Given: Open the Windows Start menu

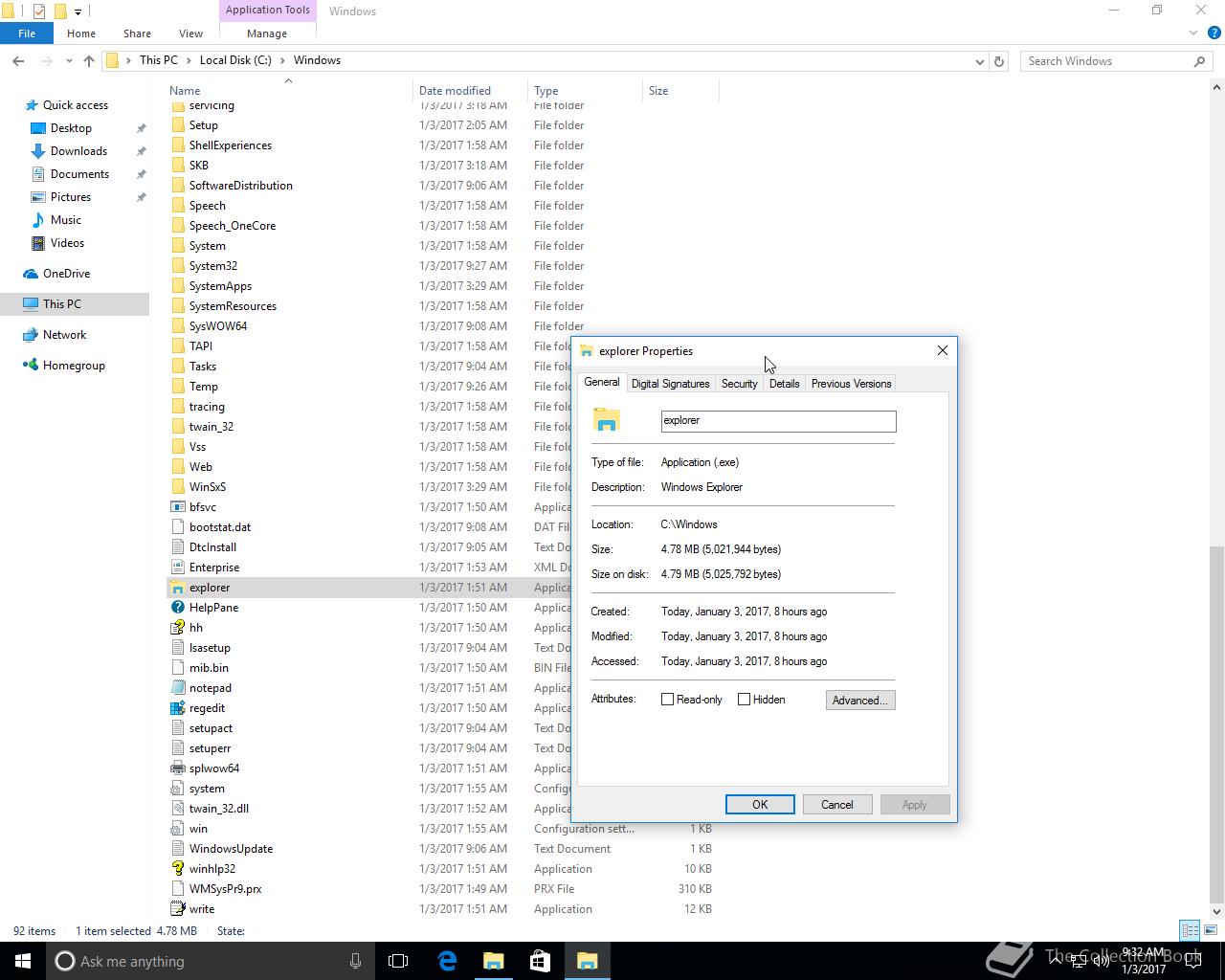Looking at the screenshot, I should pyautogui.click(x=23, y=961).
